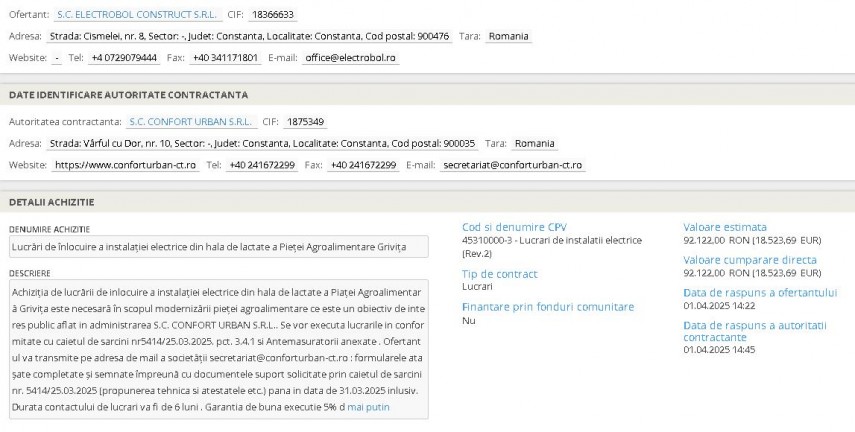Click the 'Tip de contract' label

tap(499, 274)
